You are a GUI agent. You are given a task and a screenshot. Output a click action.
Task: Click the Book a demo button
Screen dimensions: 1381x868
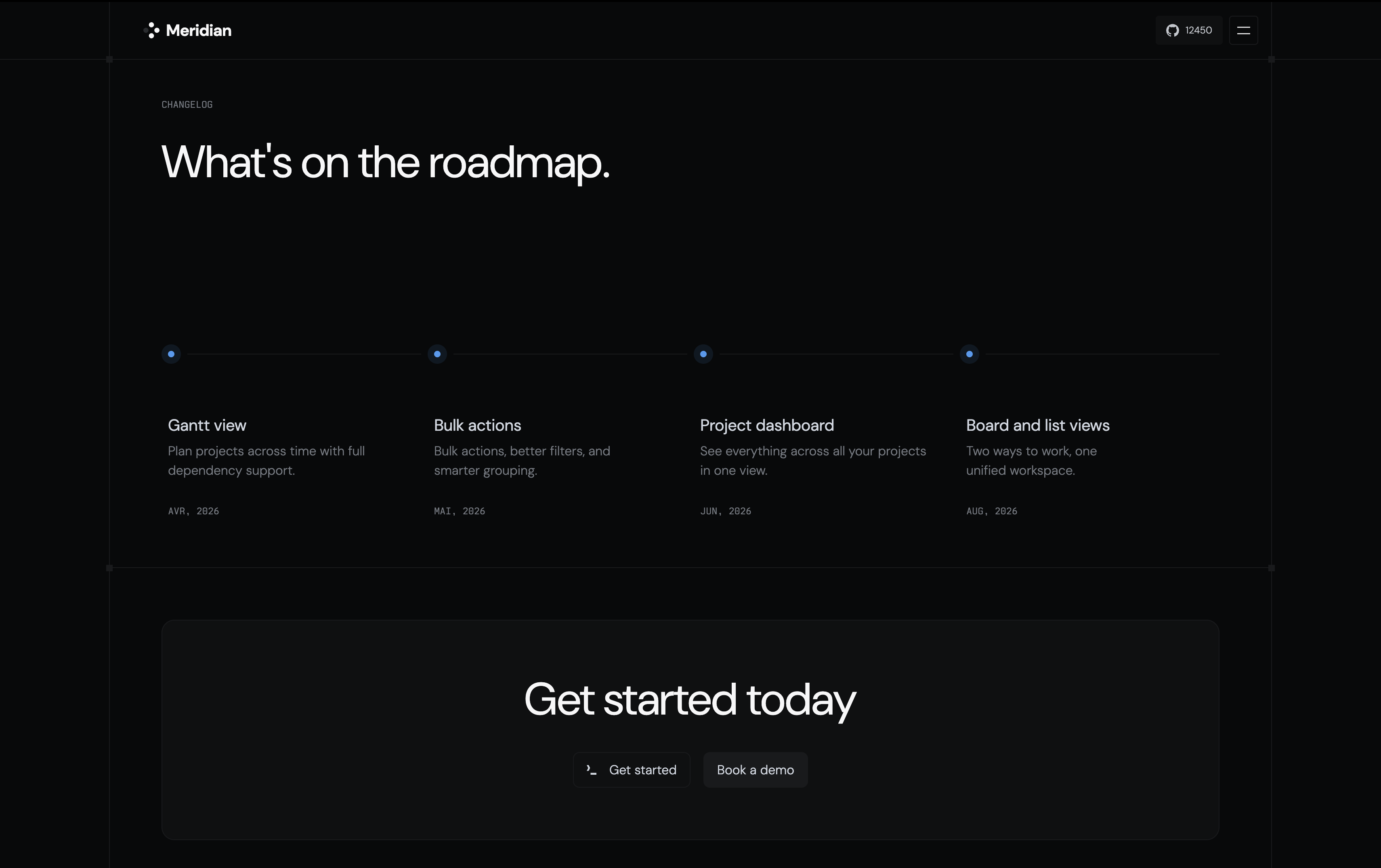pos(755,770)
